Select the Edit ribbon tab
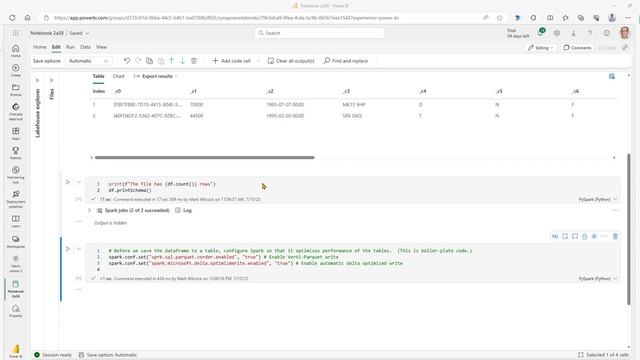The height and width of the screenshot is (360, 640). coord(56,47)
